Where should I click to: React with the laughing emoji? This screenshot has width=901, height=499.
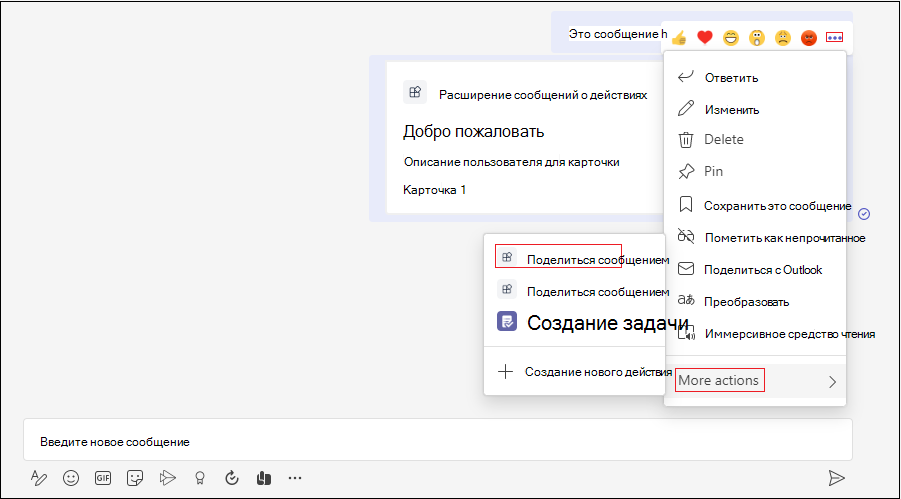tap(730, 38)
